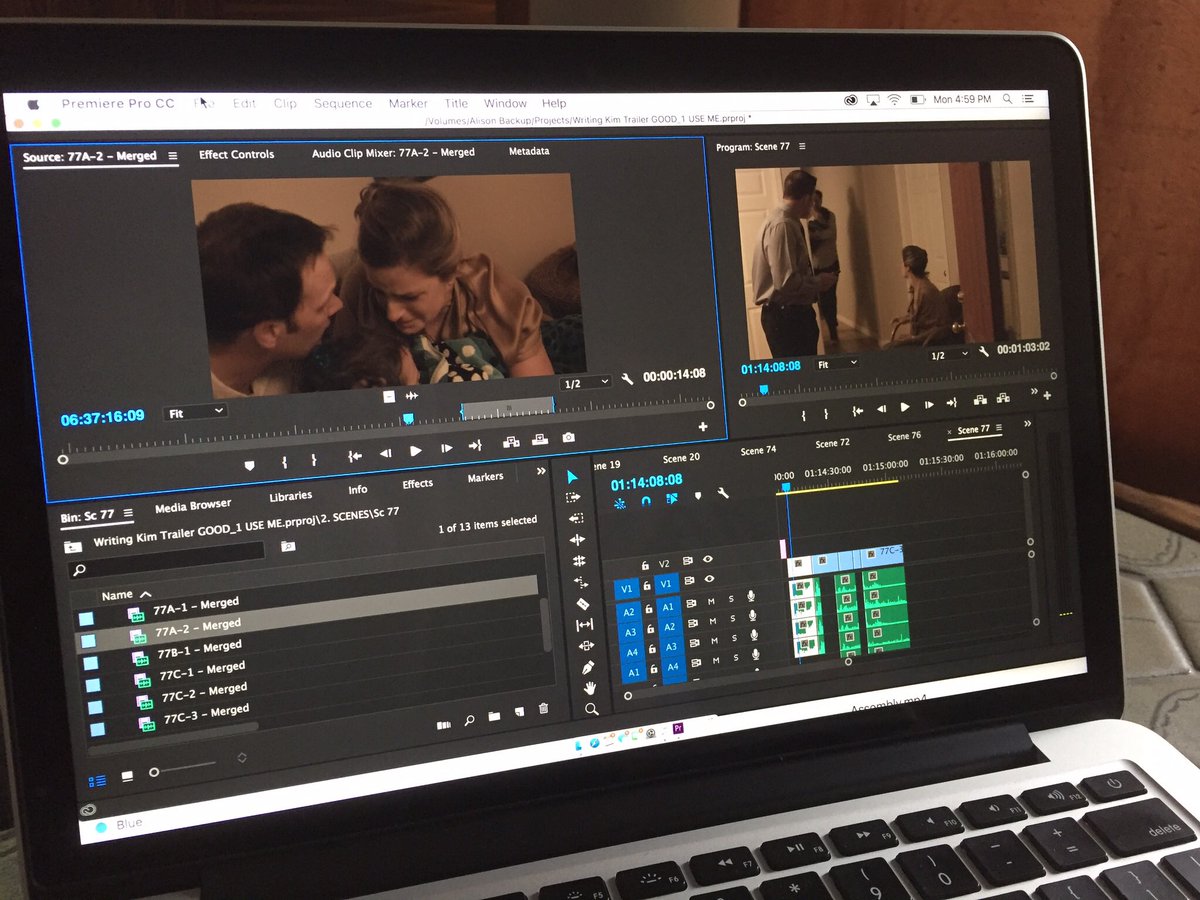This screenshot has width=1200, height=900.
Task: Click Source monitor blue playhead marker
Action: click(x=407, y=418)
